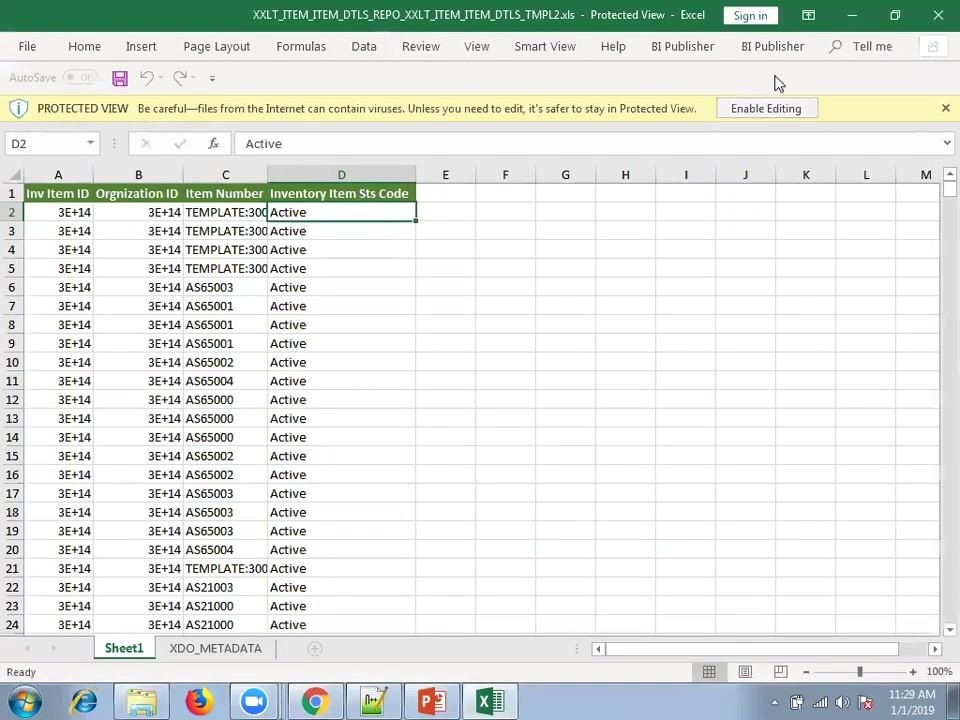The image size is (960, 720).
Task: Open Internet Explorer from taskbar
Action: (x=83, y=702)
